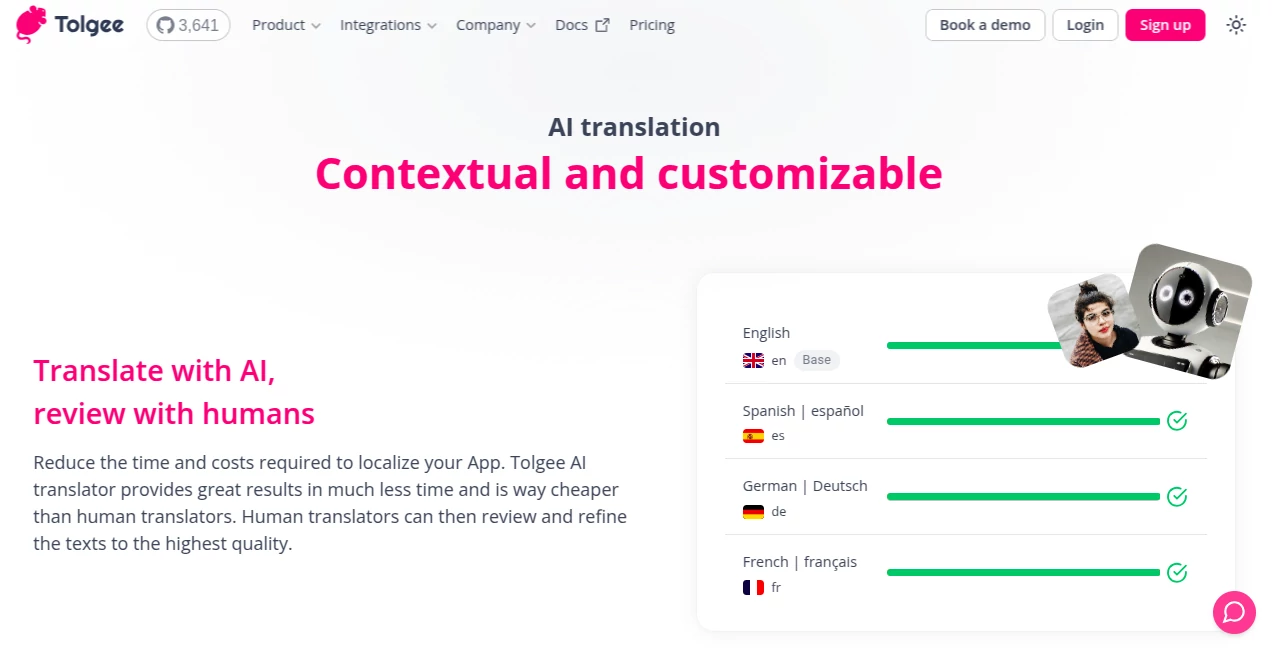
Task: Click the Sign up button
Action: click(x=1165, y=24)
